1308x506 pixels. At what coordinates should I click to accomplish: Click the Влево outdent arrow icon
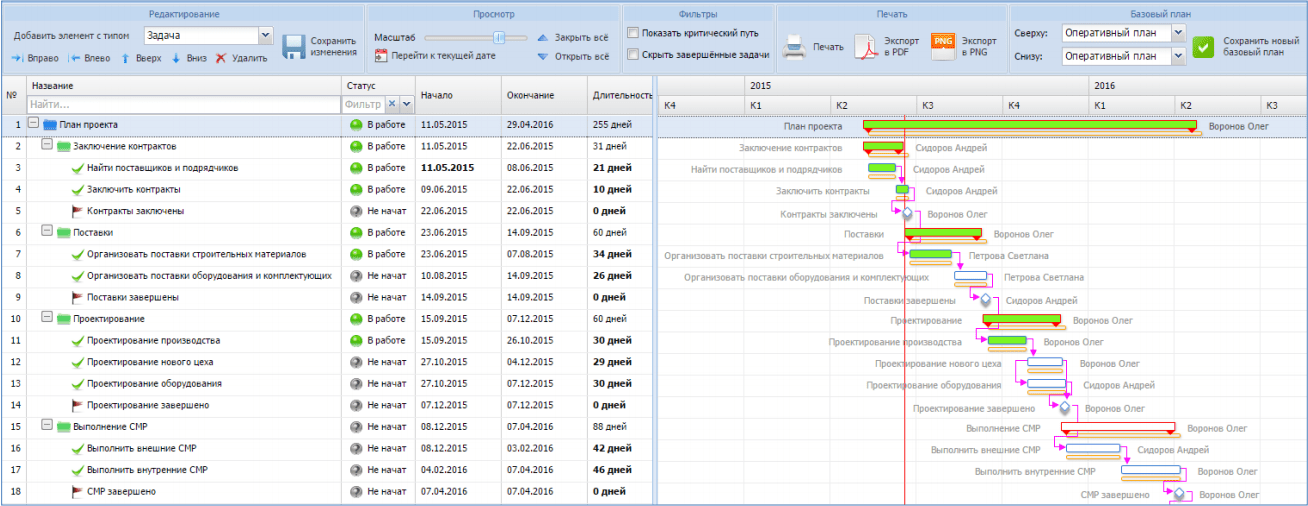coord(74,58)
